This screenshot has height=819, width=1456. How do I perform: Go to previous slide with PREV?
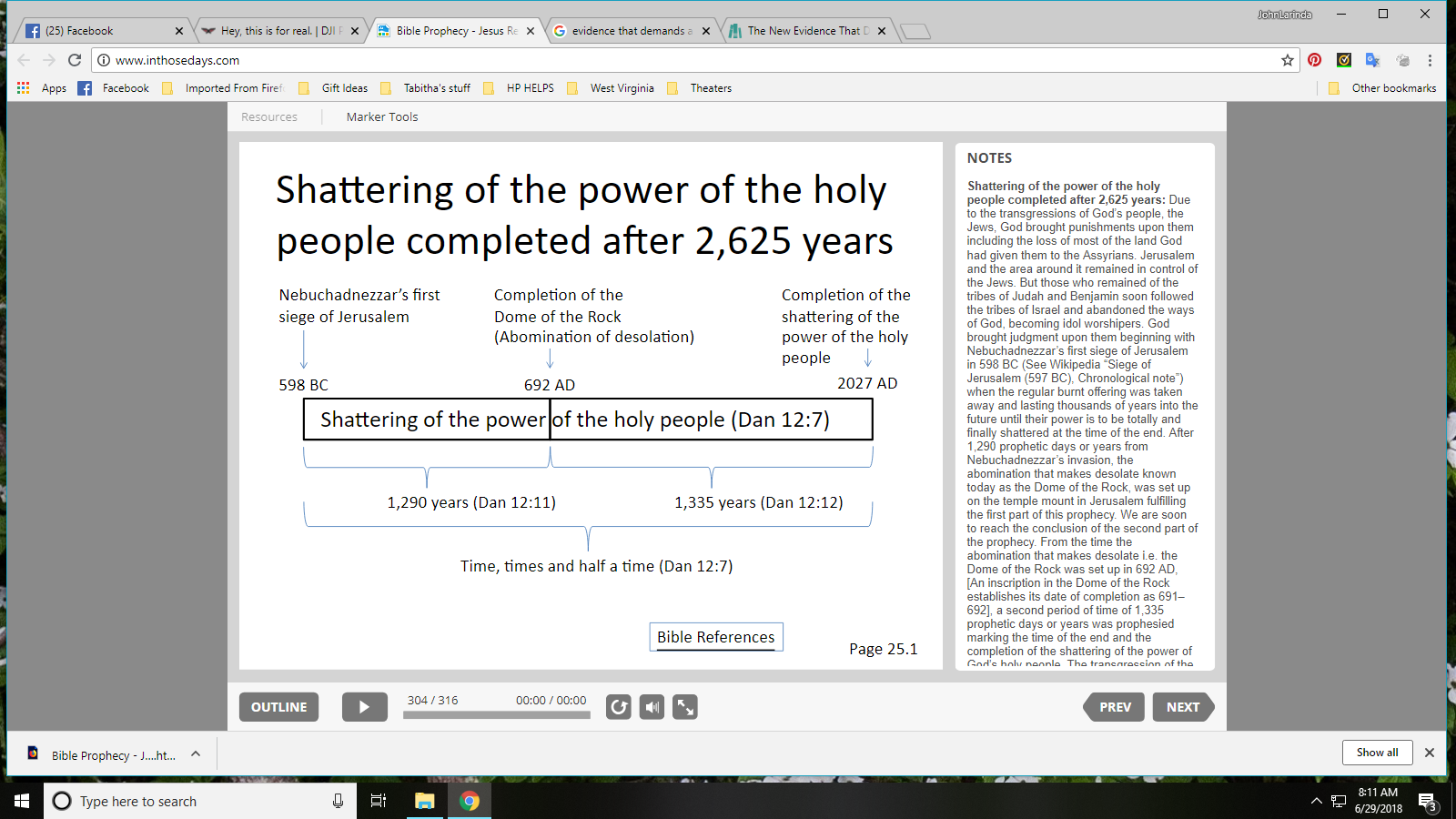tap(1114, 707)
